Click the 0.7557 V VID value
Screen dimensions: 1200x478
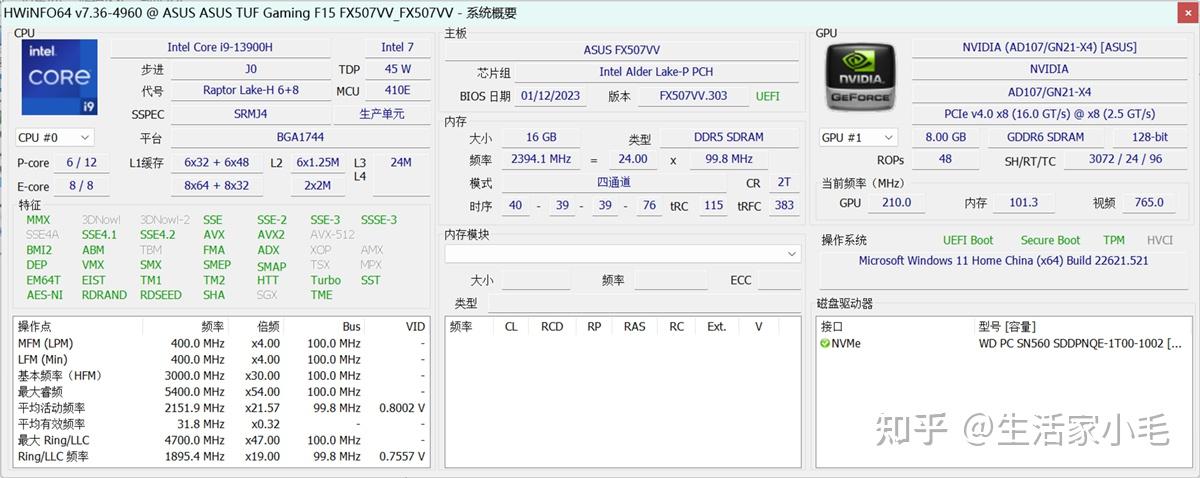click(402, 456)
